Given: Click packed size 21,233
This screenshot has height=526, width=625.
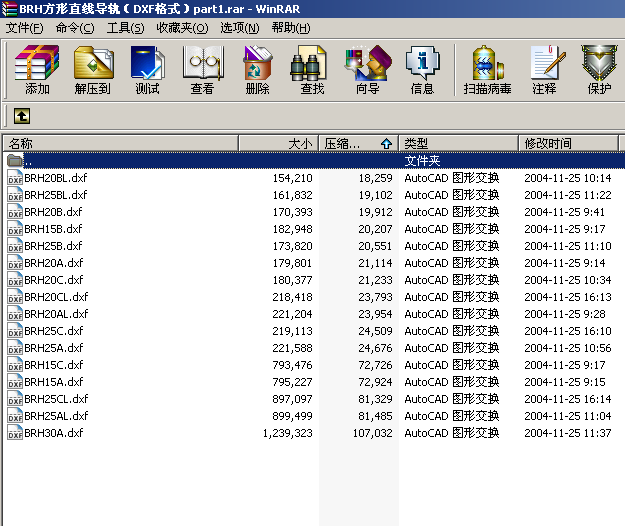Looking at the screenshot, I should [x=375, y=280].
